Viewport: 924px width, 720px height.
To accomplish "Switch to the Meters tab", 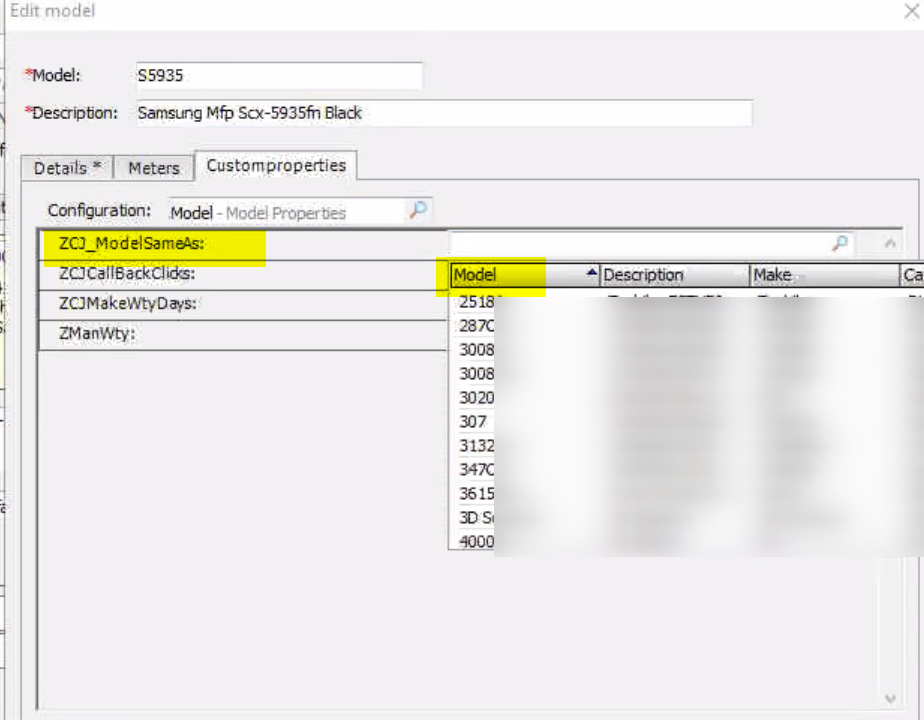I will 154,168.
